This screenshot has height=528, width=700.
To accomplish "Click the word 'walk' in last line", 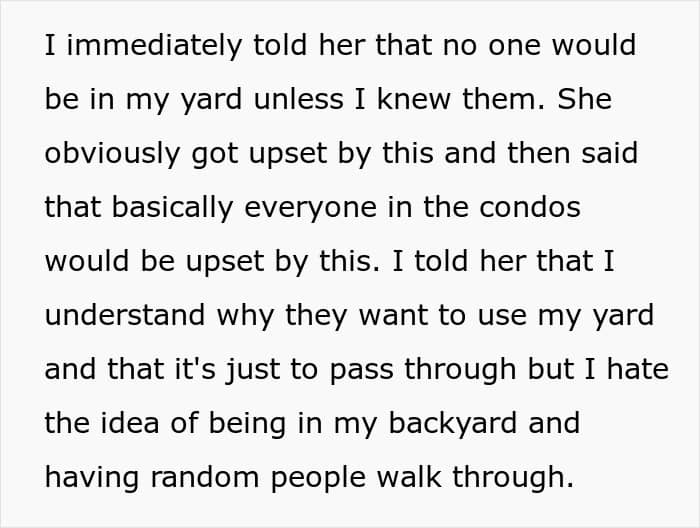I will pyautogui.click(x=409, y=478).
